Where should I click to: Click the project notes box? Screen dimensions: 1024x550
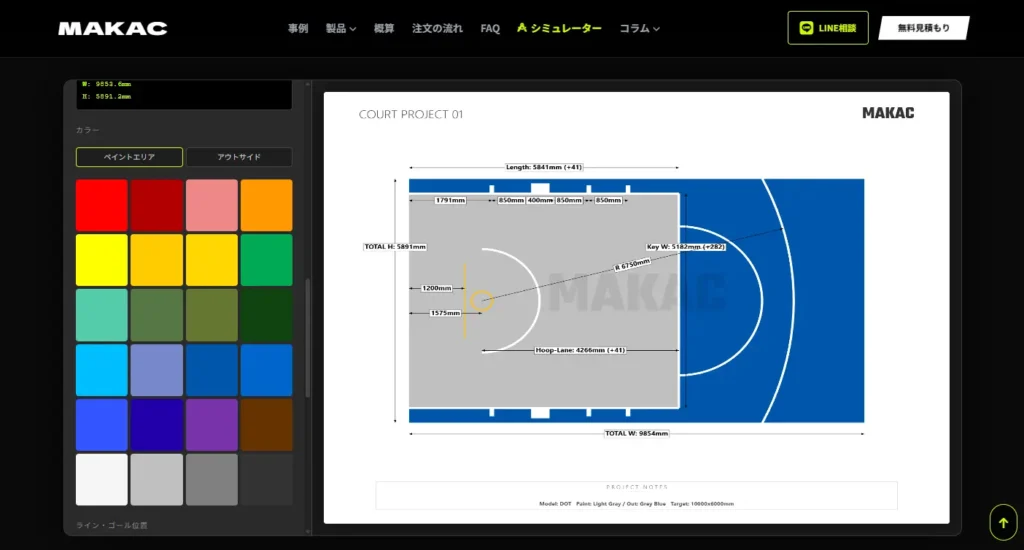(637, 496)
